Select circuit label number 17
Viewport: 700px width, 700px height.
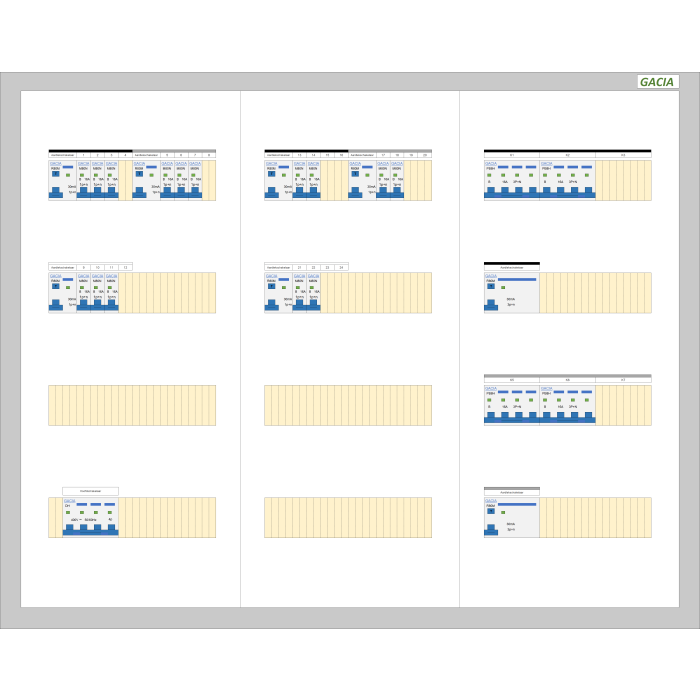pyautogui.click(x=383, y=155)
